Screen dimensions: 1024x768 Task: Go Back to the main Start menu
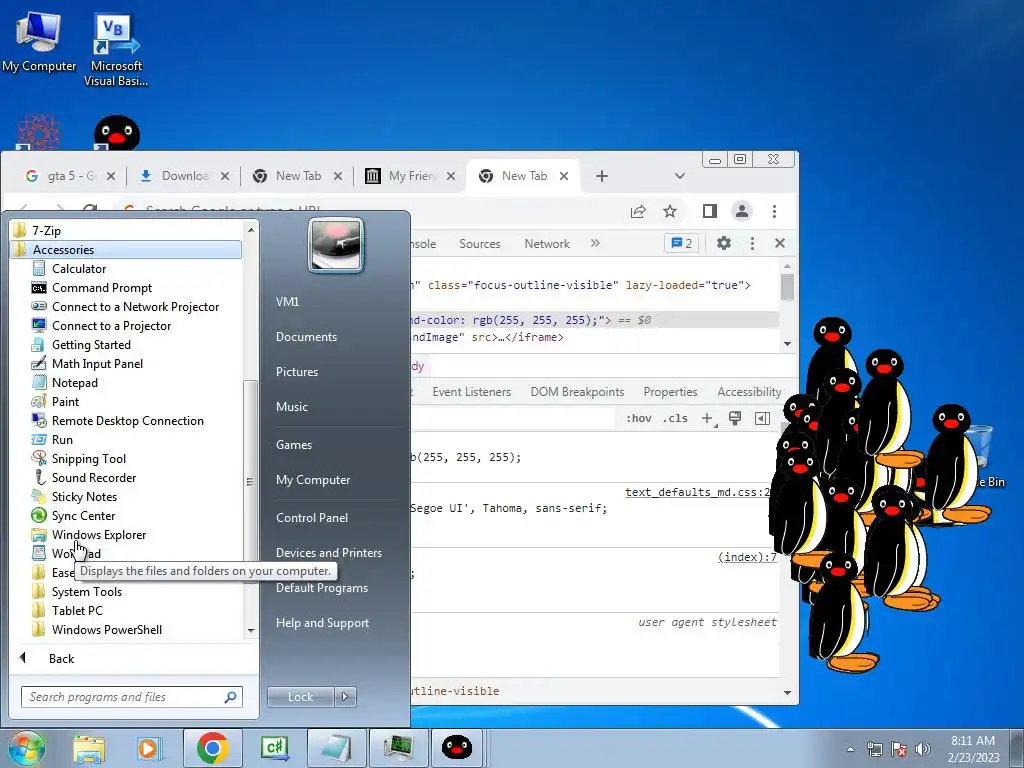coord(61,658)
